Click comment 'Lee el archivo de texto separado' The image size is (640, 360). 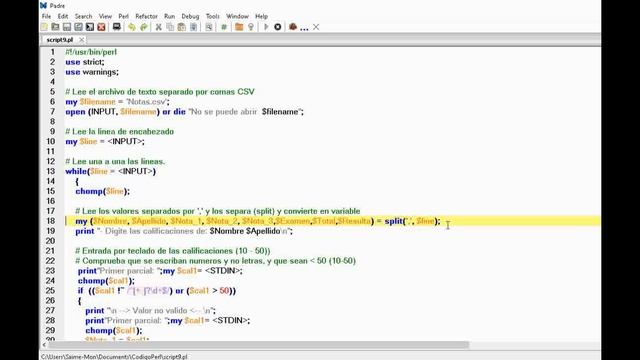(x=160, y=91)
